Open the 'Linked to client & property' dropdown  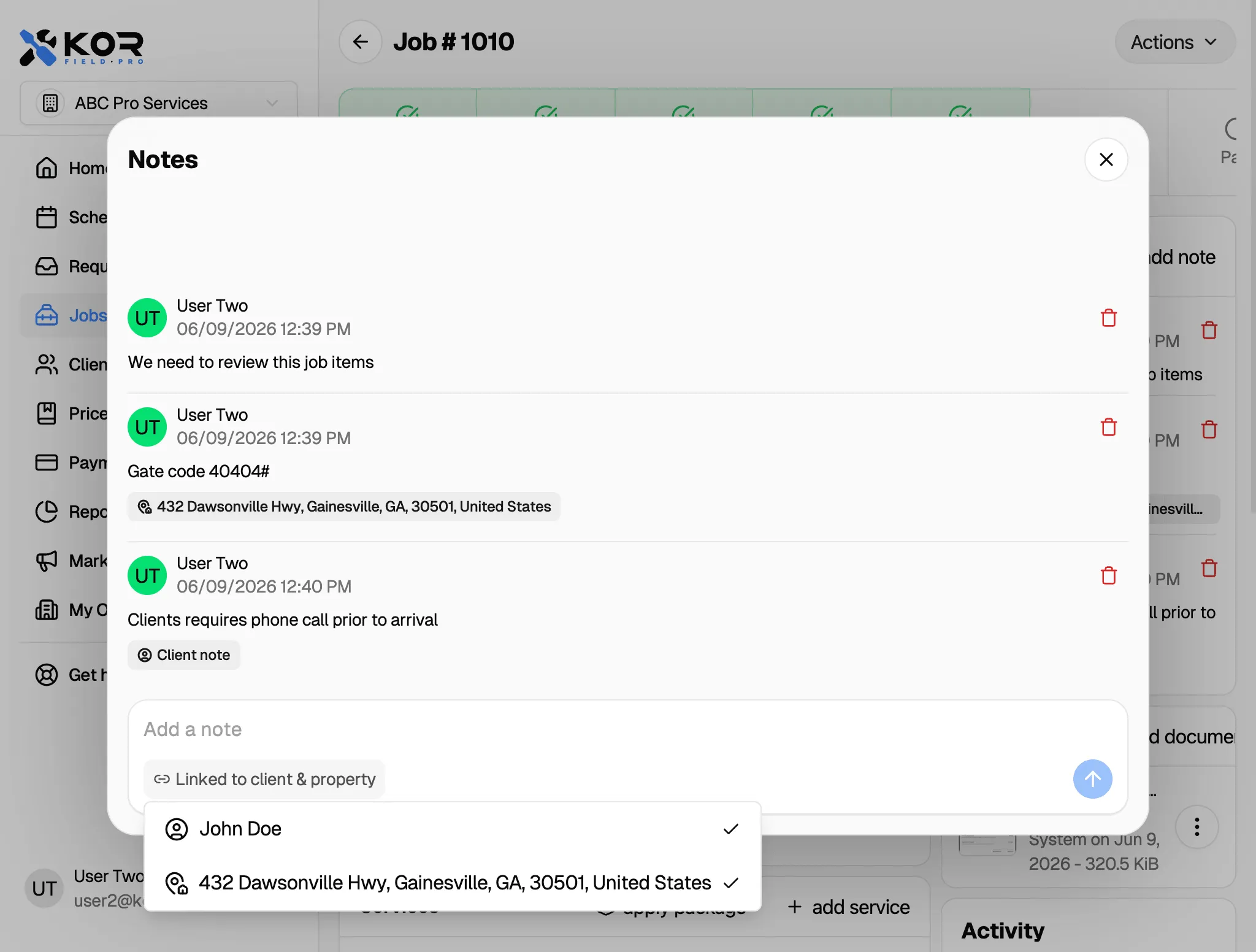[x=264, y=779]
